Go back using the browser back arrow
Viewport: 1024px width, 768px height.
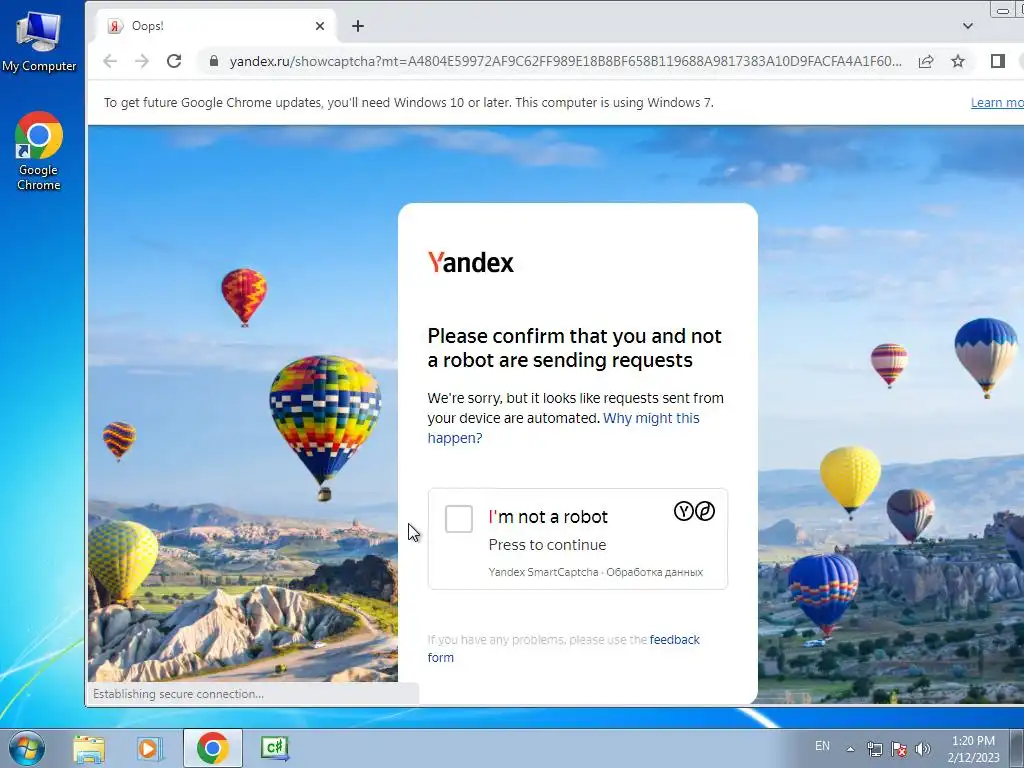coord(110,61)
